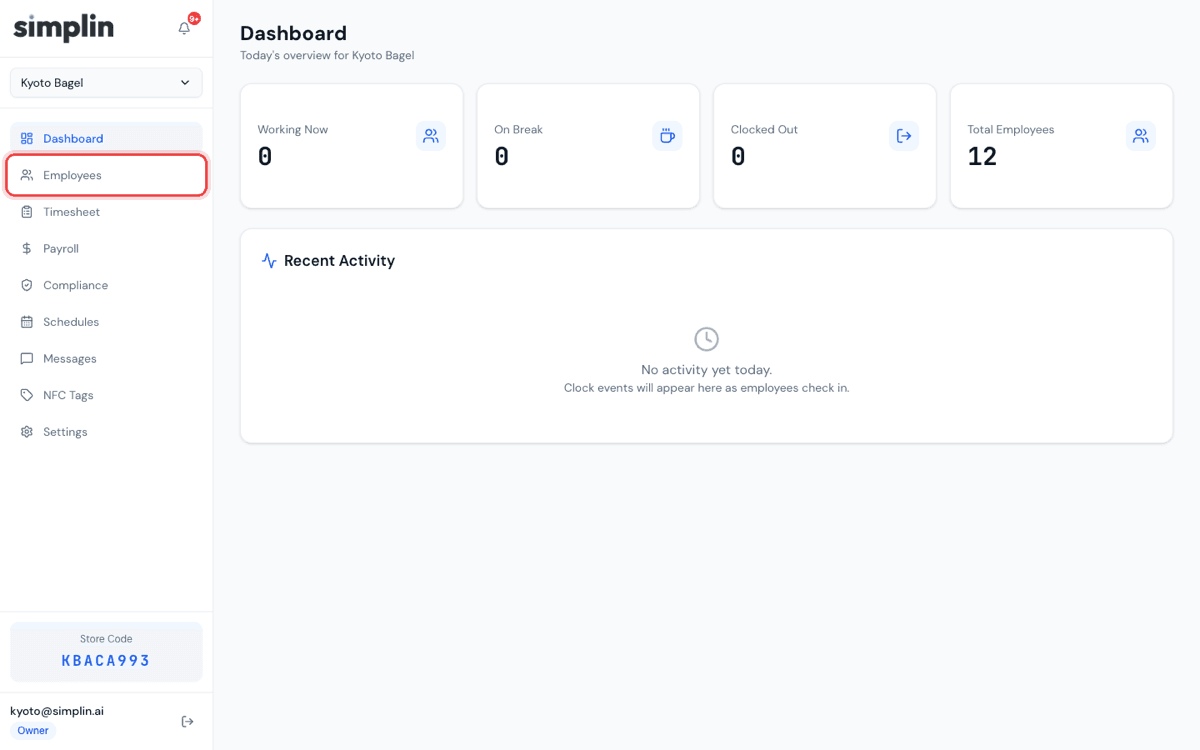Click the Payroll dollar icon
Viewport: 1200px width, 750px height.
tap(27, 249)
